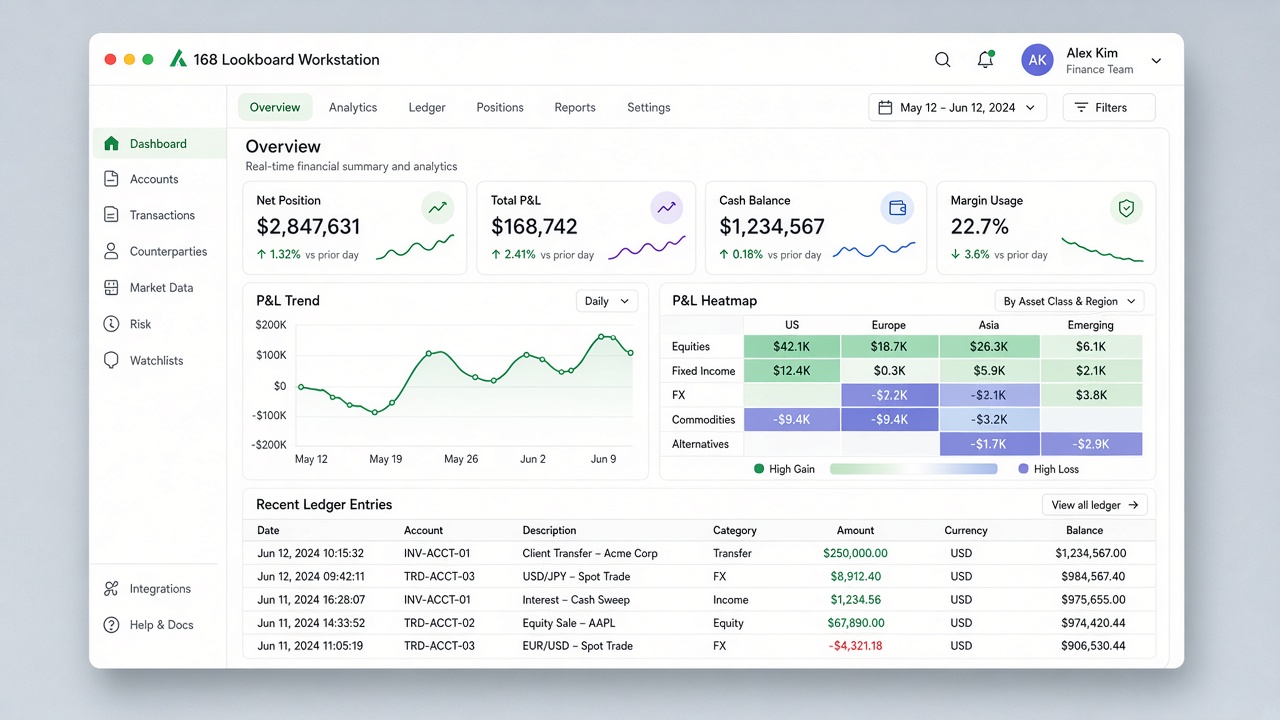Click the Interest – Cash Sweep entry

pyautogui.click(x=576, y=600)
